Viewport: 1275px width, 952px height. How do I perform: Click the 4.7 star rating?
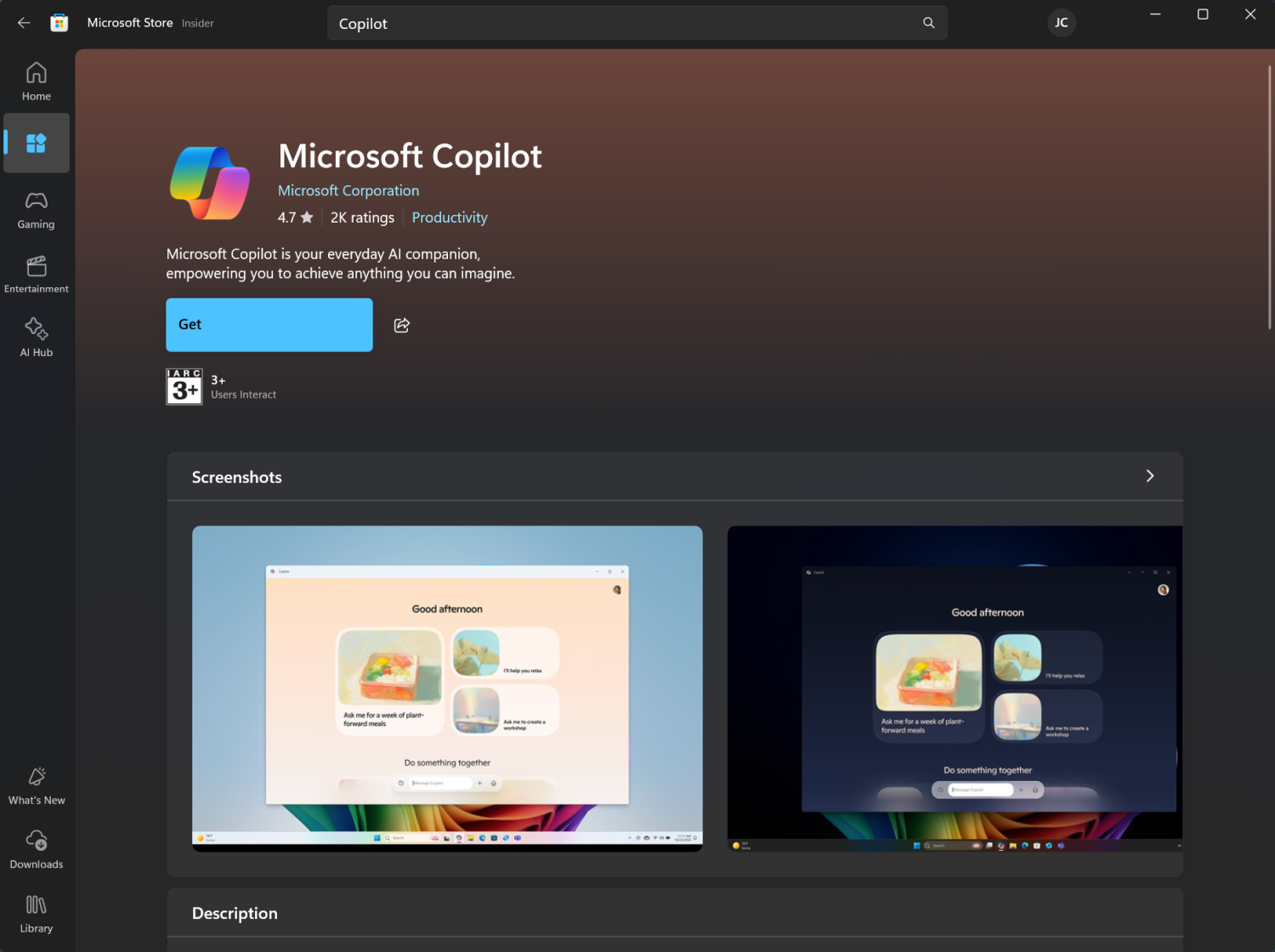[296, 218]
